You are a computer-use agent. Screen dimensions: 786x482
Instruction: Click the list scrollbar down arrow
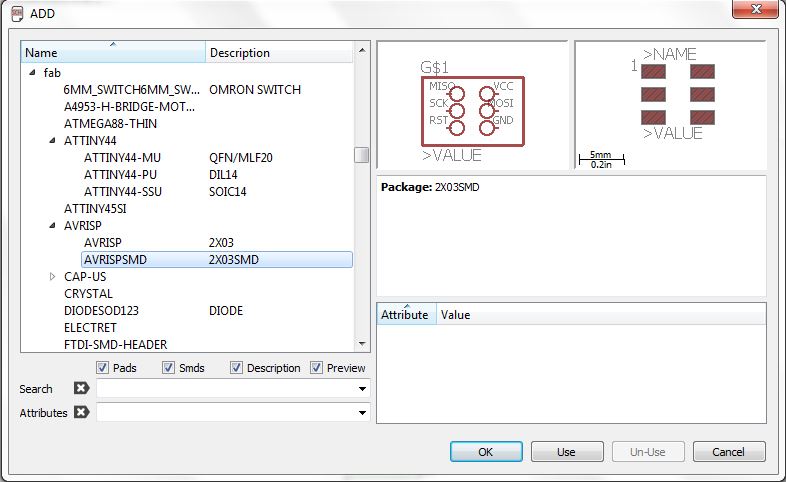[362, 344]
